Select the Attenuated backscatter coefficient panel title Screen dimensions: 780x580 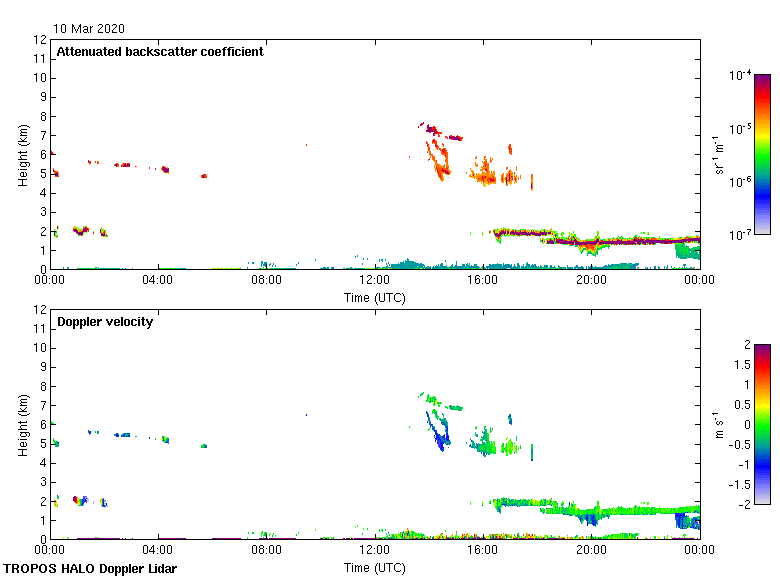(x=160, y=52)
